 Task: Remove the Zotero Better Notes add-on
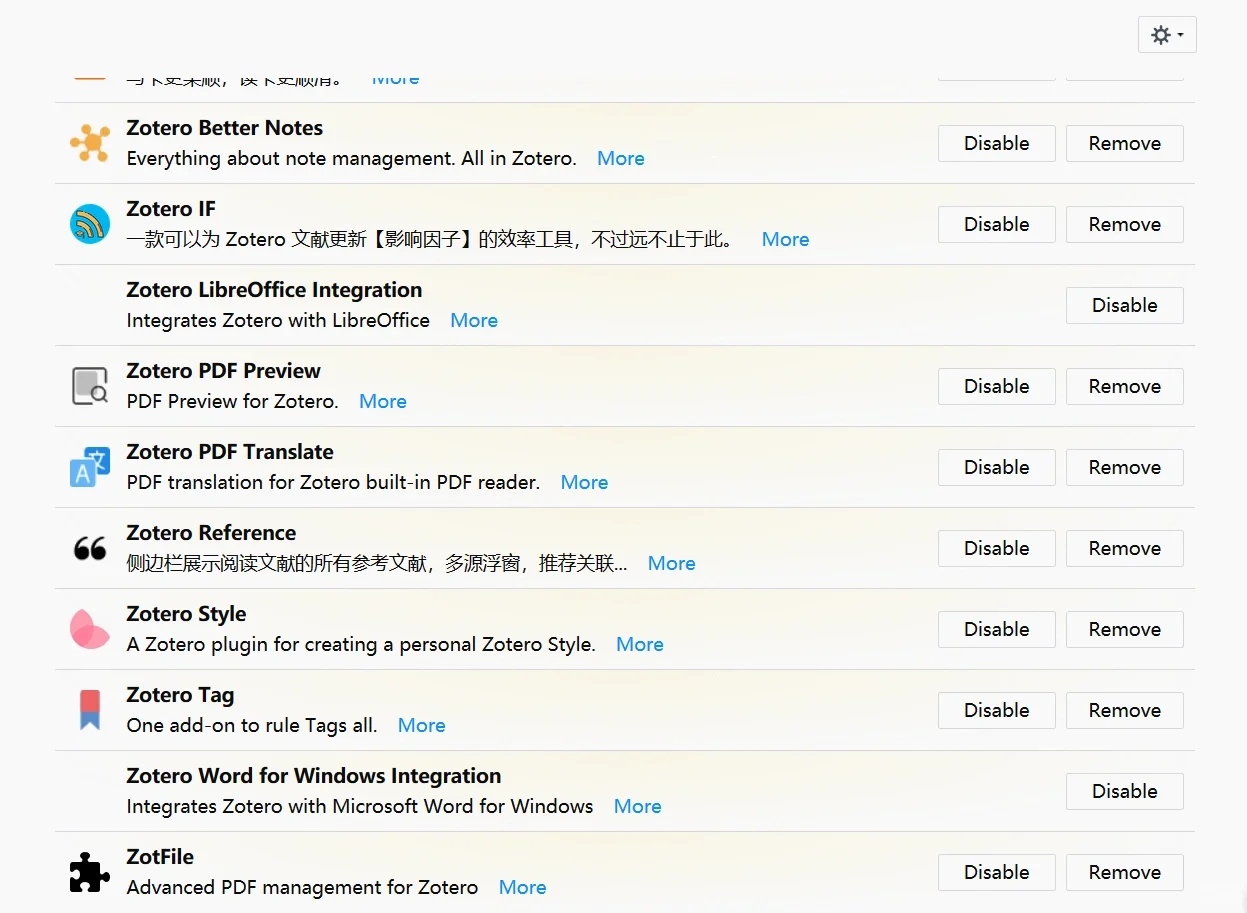1125,143
